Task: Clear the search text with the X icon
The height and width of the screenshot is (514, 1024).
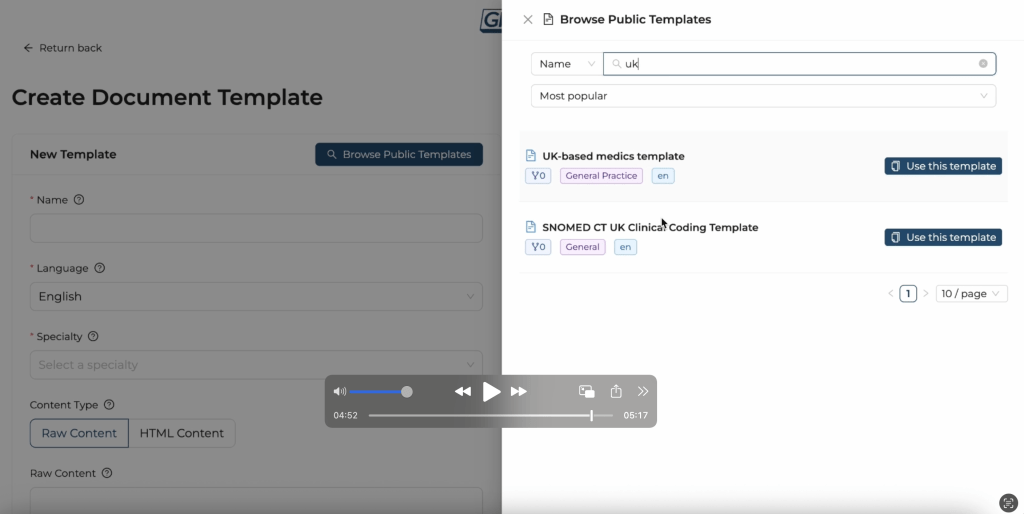Action: click(x=983, y=64)
